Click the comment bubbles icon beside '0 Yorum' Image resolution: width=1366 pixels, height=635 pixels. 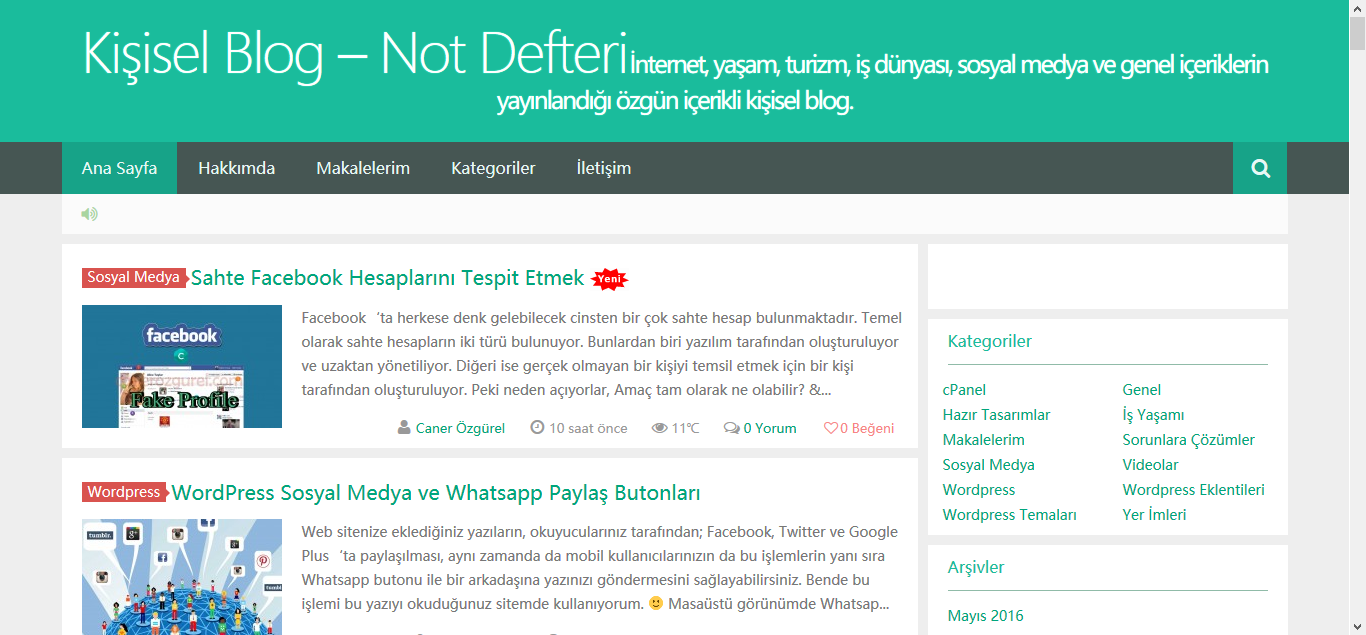pos(732,428)
